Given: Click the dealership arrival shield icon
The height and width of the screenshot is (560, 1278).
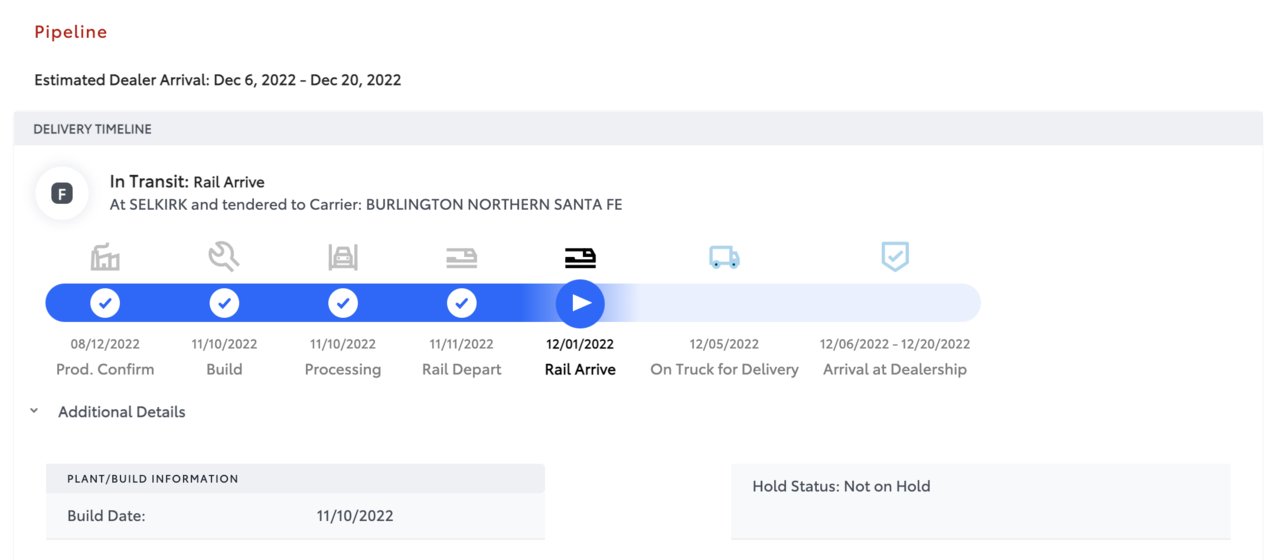Looking at the screenshot, I should pos(895,256).
